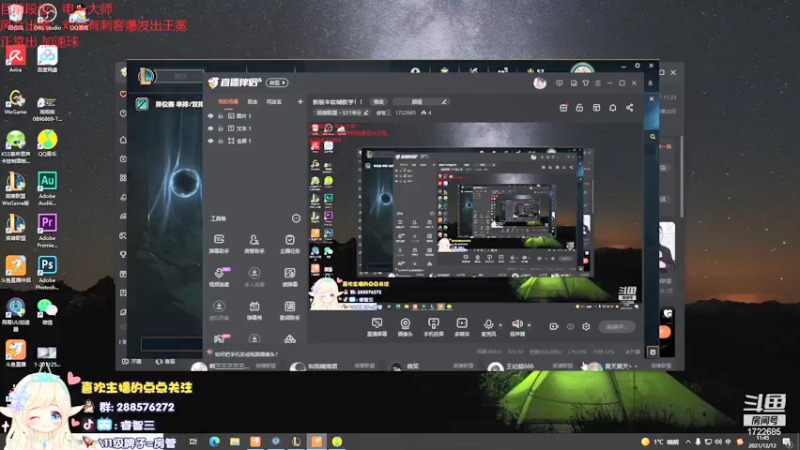This screenshot has width=800, height=450.
Task: Select the 全屏 1 source row
Action: (255, 140)
